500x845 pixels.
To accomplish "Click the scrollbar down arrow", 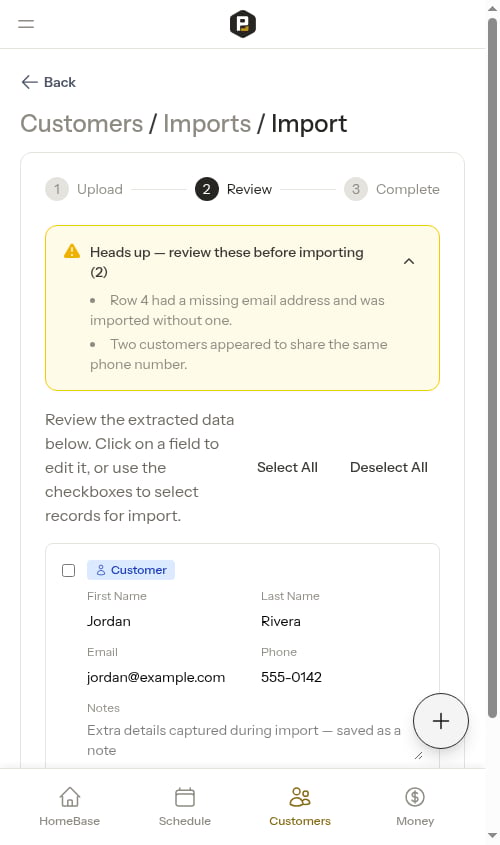I will (x=492, y=836).
